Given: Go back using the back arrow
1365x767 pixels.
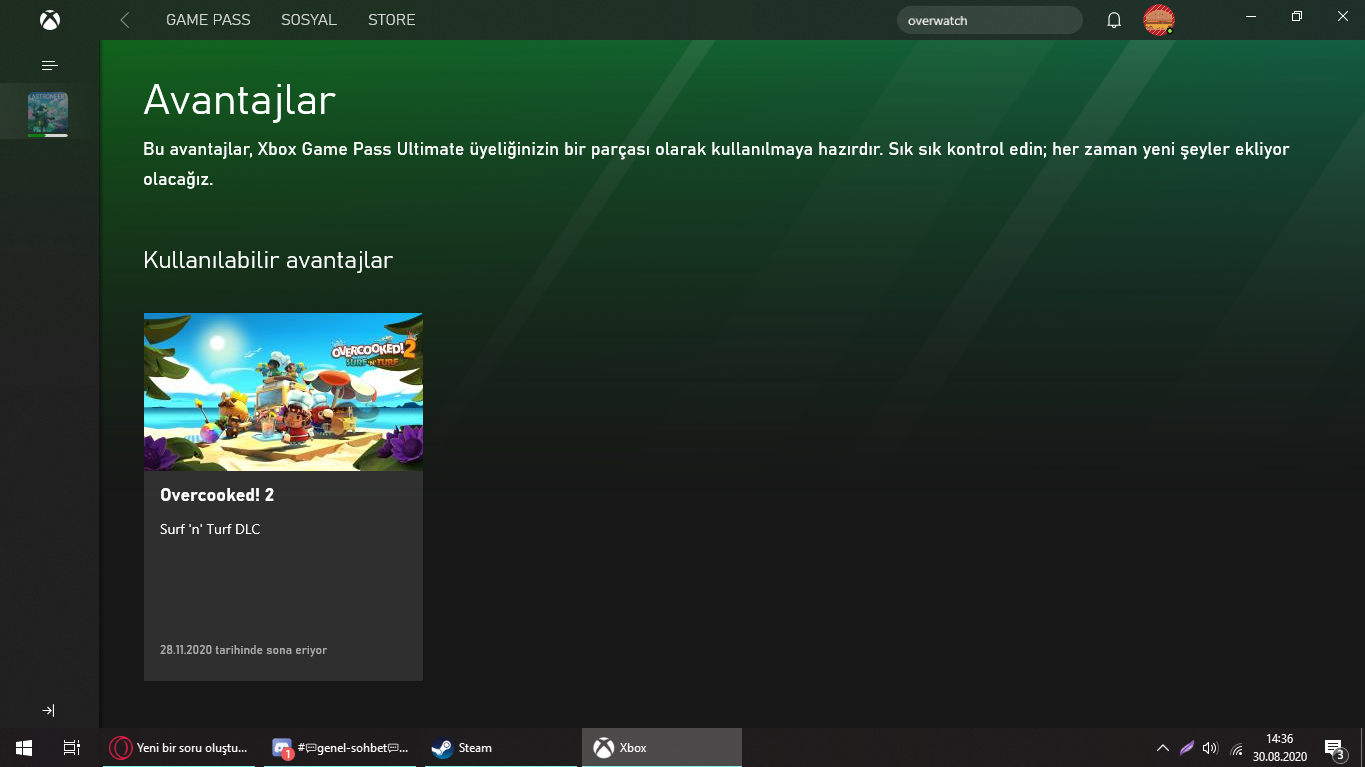Looking at the screenshot, I should [x=125, y=20].
